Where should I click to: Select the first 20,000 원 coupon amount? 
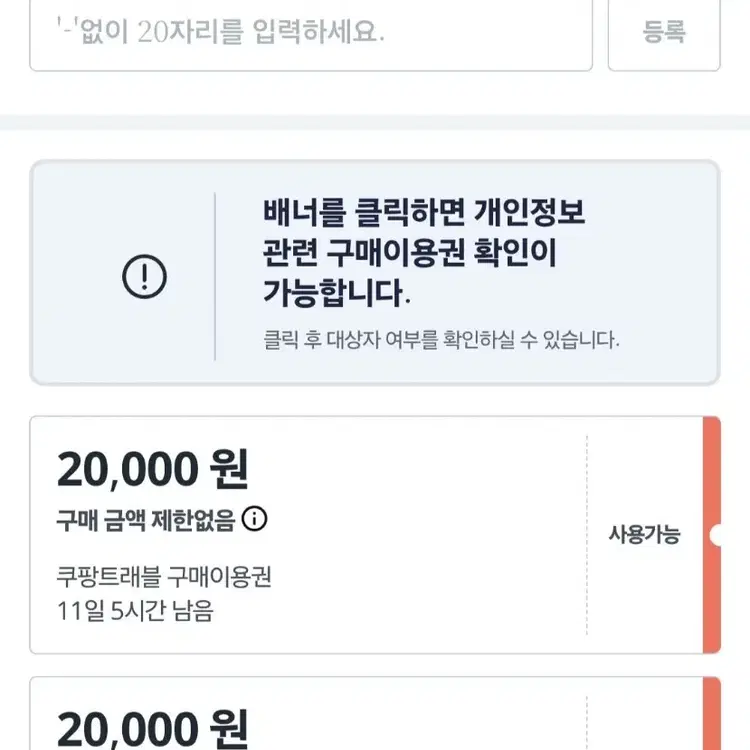[152, 469]
